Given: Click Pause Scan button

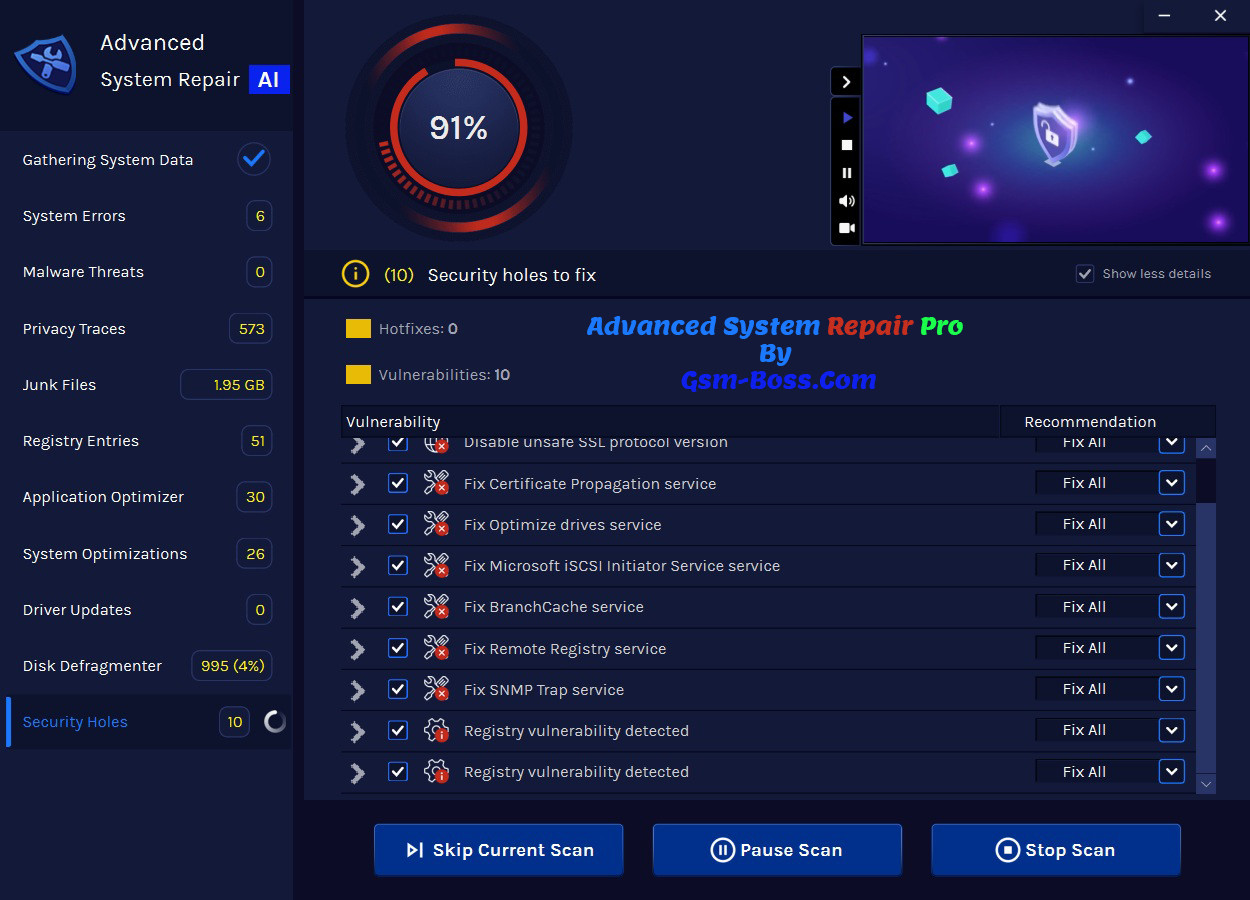Looking at the screenshot, I should 777,850.
